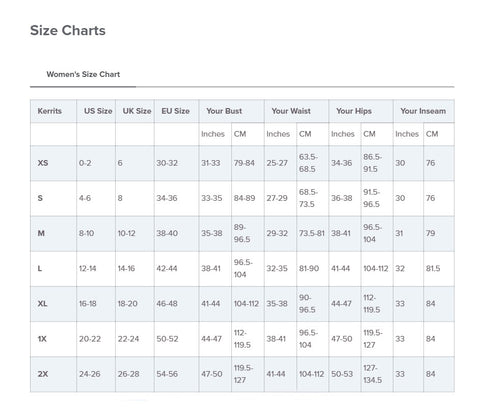480x419 pixels.
Task: Click the 2X size row label
Action: coord(53,374)
